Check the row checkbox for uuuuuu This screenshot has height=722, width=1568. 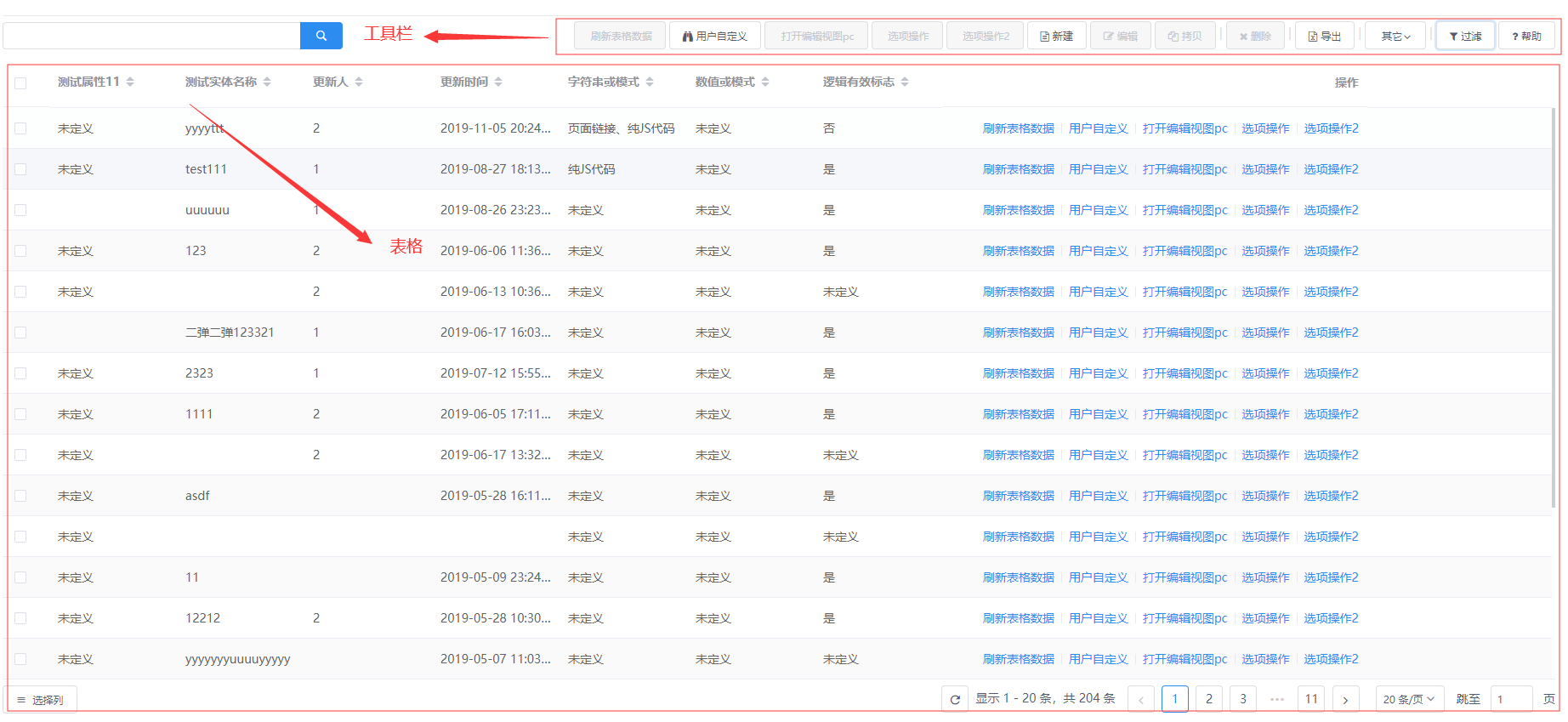[x=20, y=210]
